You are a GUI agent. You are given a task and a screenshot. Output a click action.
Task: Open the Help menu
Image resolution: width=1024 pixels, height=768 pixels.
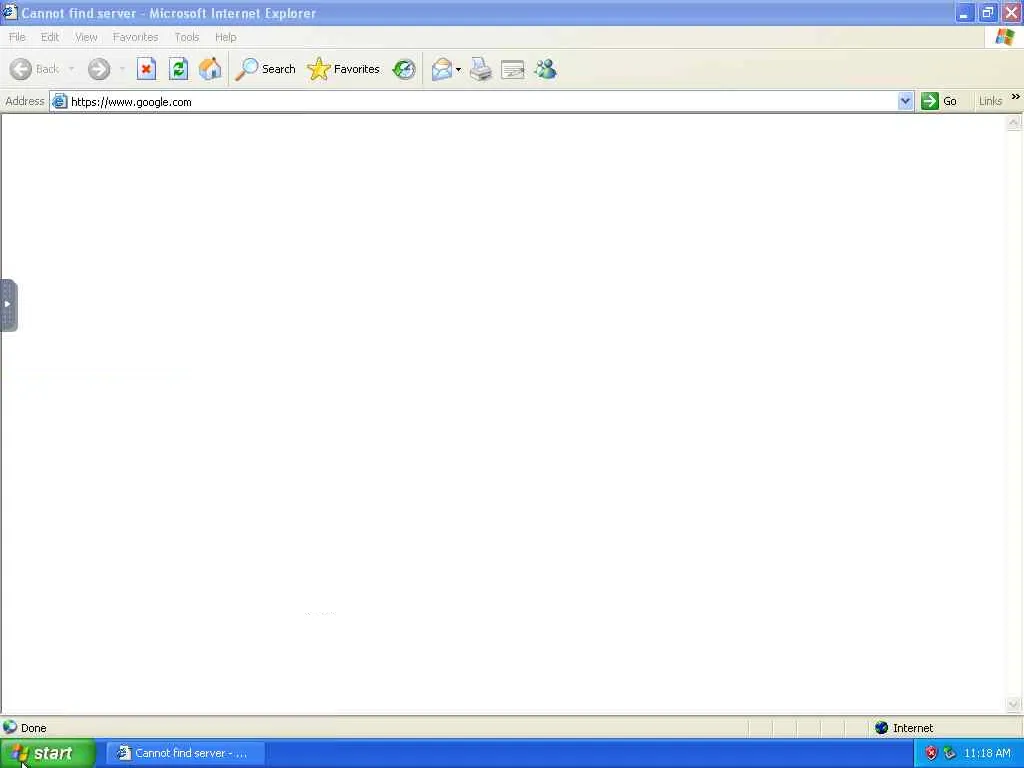(x=225, y=37)
